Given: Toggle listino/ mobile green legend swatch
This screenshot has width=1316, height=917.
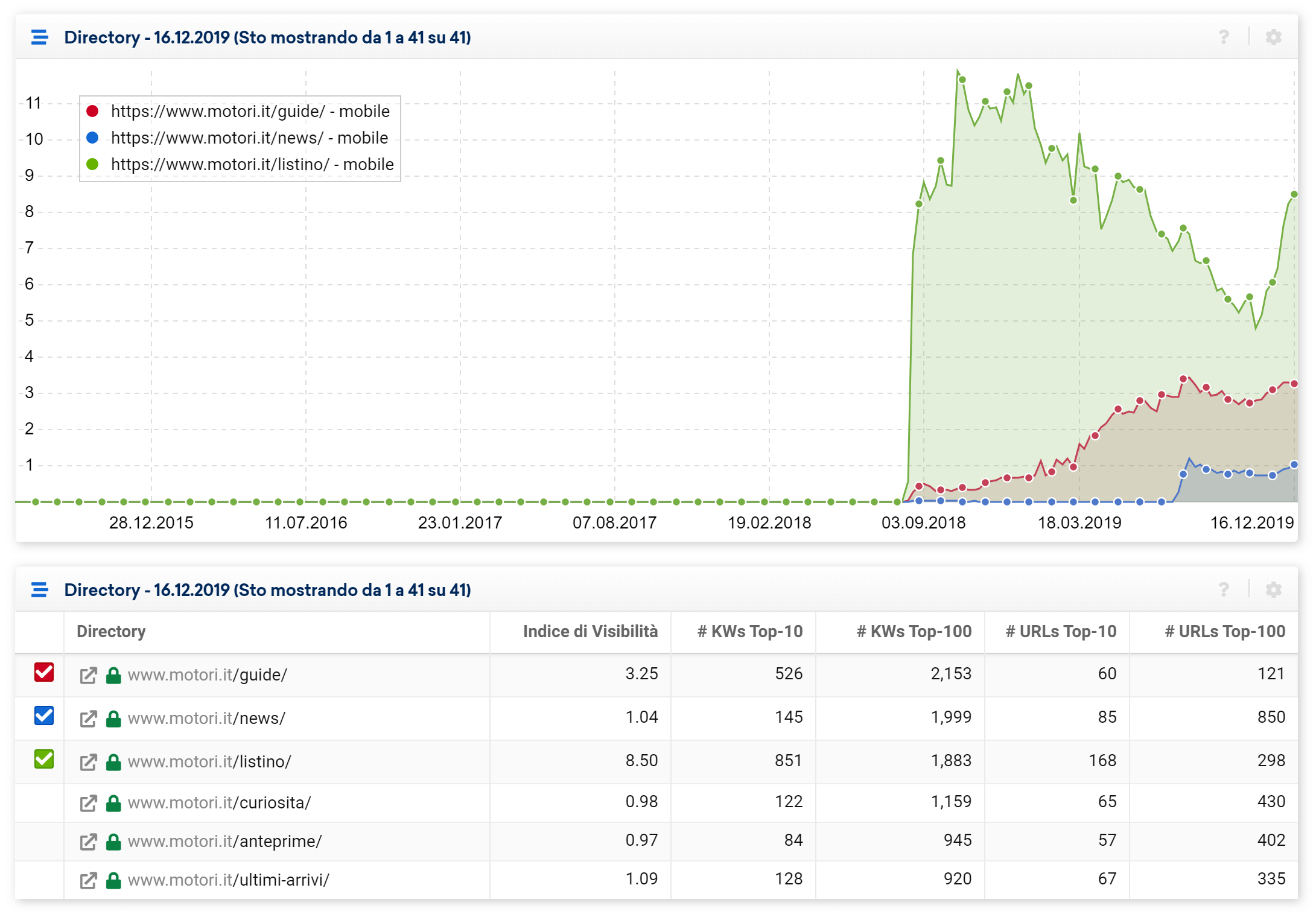Looking at the screenshot, I should (x=92, y=164).
